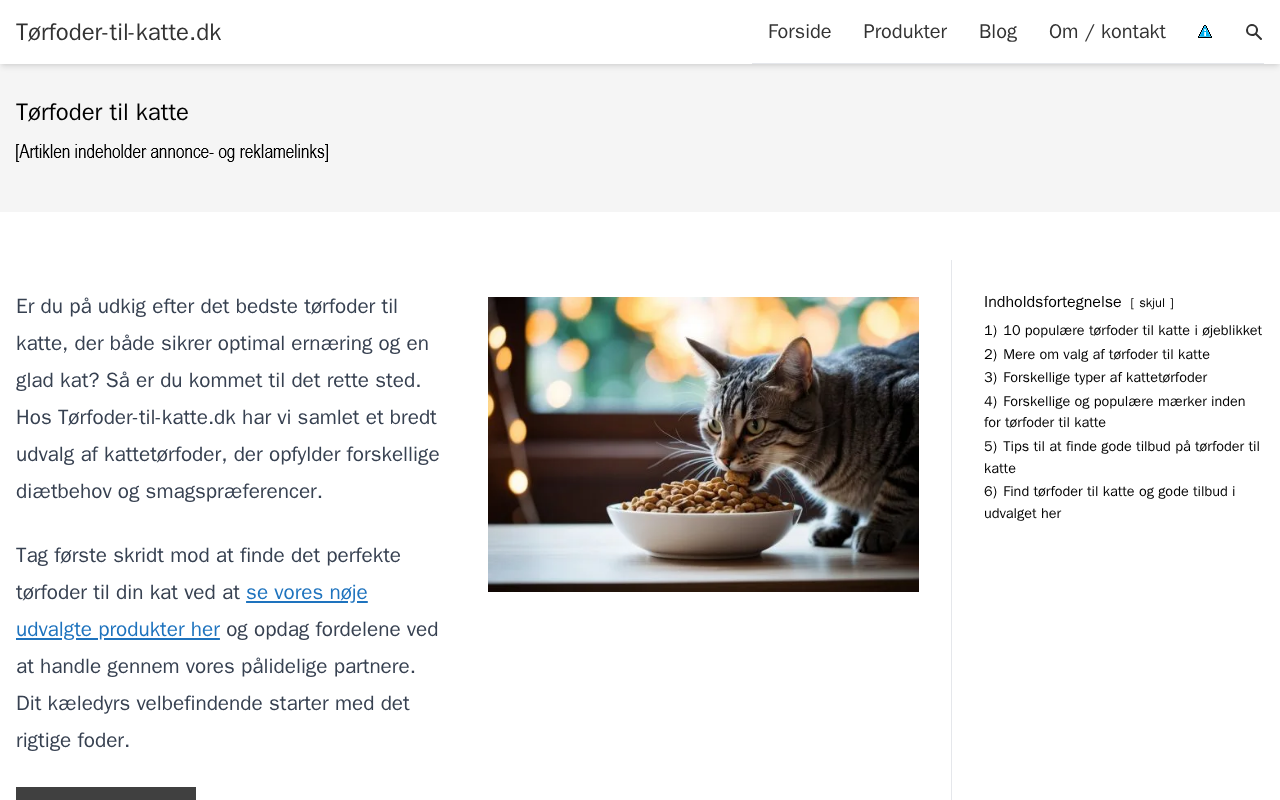Viewport: 1280px width, 800px height.
Task: Open 'Mere om valg af tørfoder til katte'
Action: (x=1106, y=355)
